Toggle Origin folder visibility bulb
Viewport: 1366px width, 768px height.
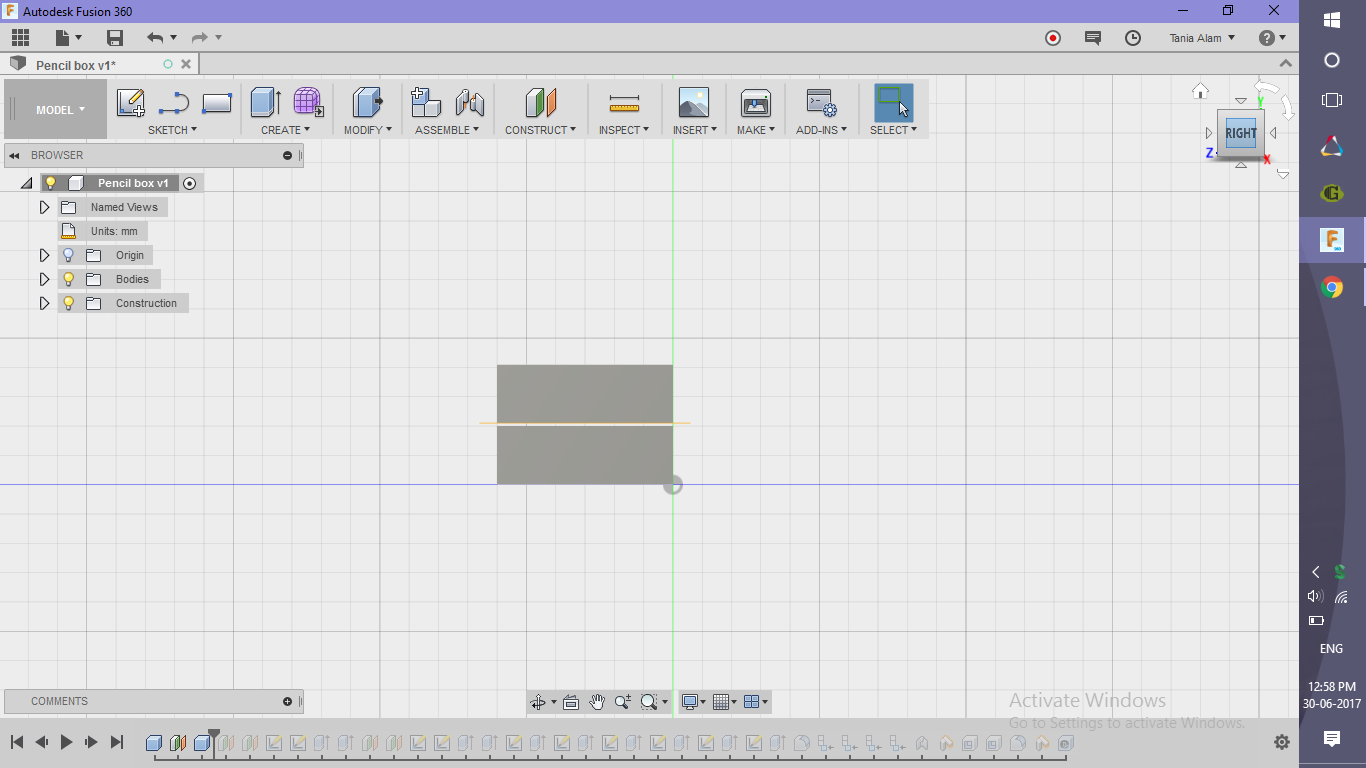pyautogui.click(x=69, y=255)
